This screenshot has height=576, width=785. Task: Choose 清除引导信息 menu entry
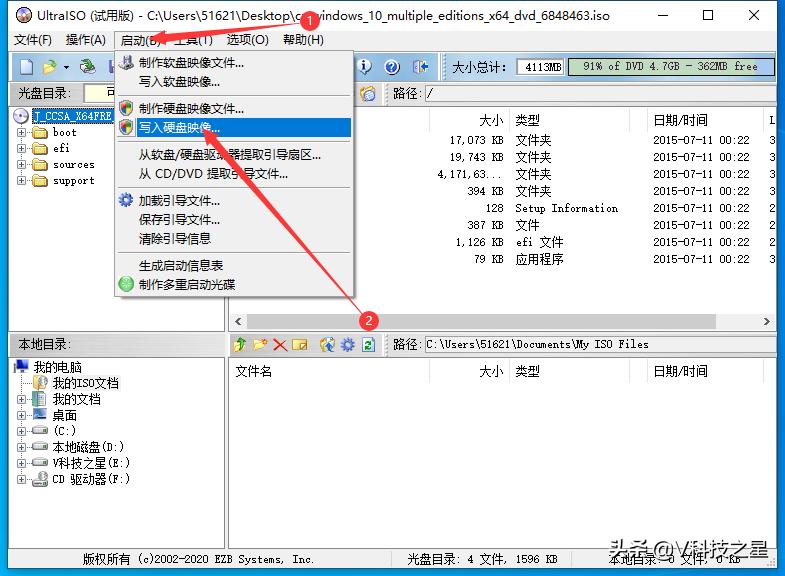click(234, 238)
